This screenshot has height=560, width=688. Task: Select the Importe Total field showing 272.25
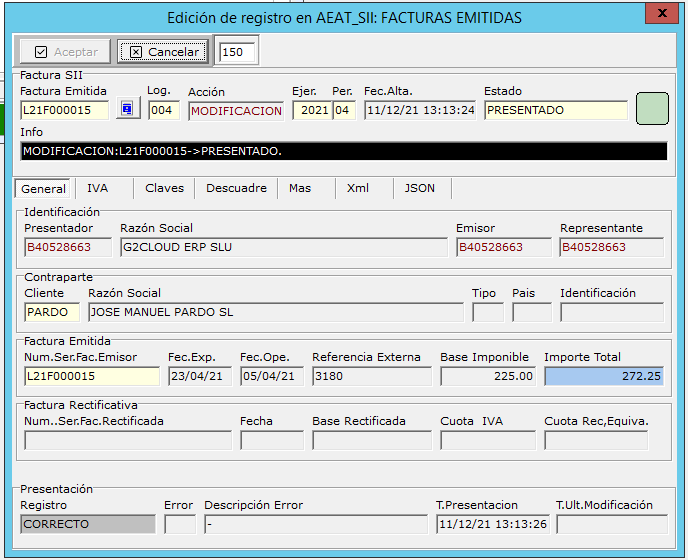(603, 376)
